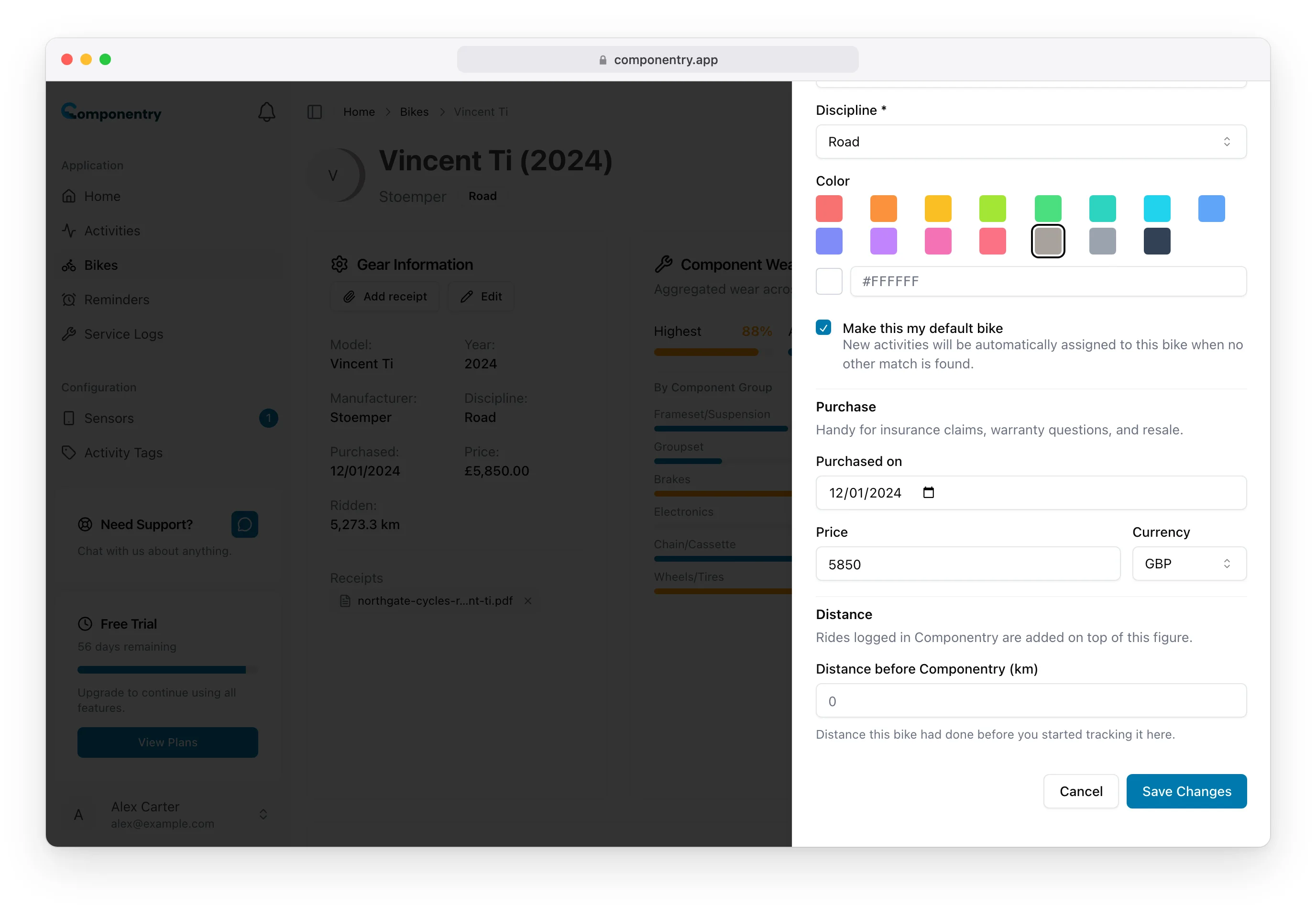1316x908 pixels.
Task: Click the Alex Carter avatar
Action: (78, 814)
